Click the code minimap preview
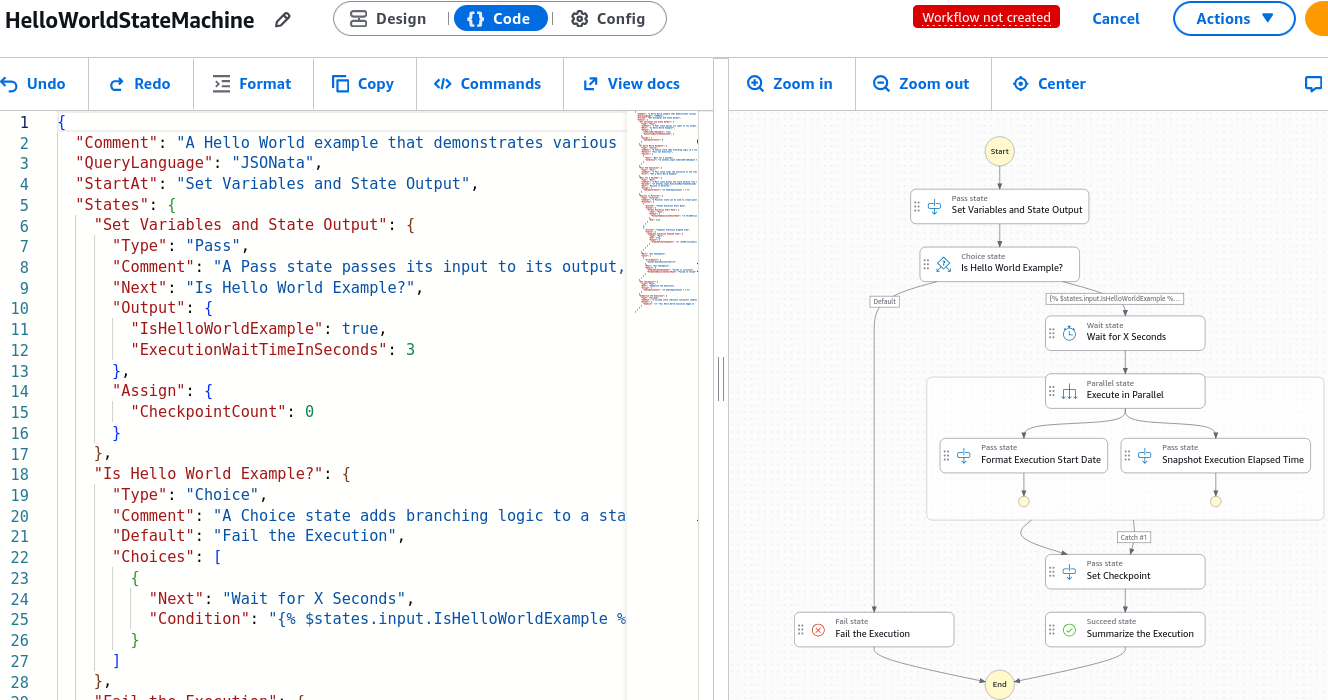1328x700 pixels. pos(666,212)
